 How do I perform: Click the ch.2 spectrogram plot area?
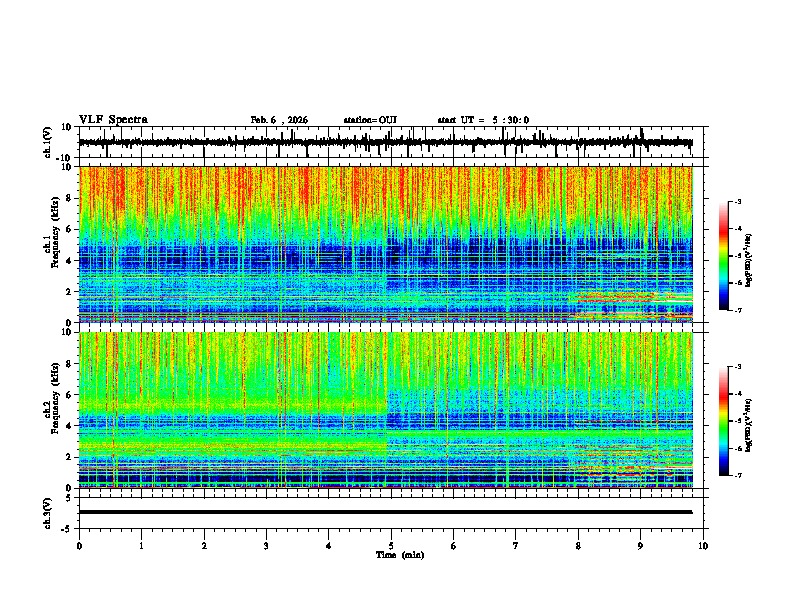(x=385, y=410)
